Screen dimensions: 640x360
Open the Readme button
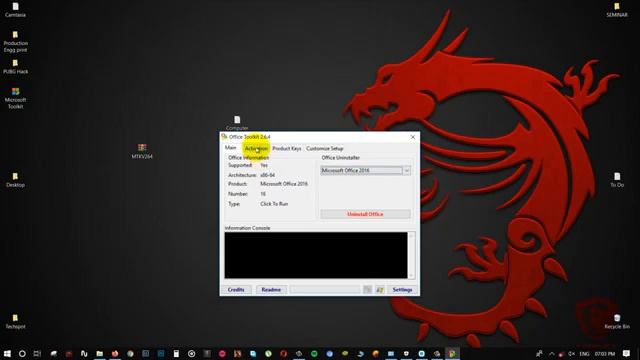pyautogui.click(x=271, y=289)
